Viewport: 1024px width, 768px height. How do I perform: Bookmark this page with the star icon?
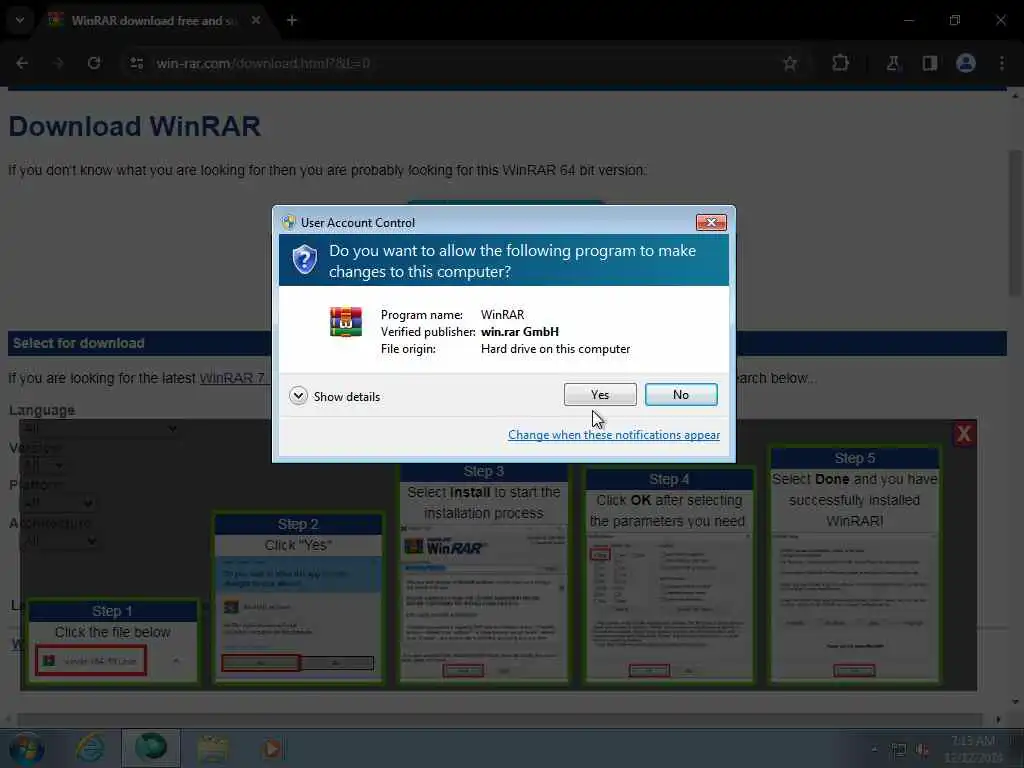coord(790,63)
